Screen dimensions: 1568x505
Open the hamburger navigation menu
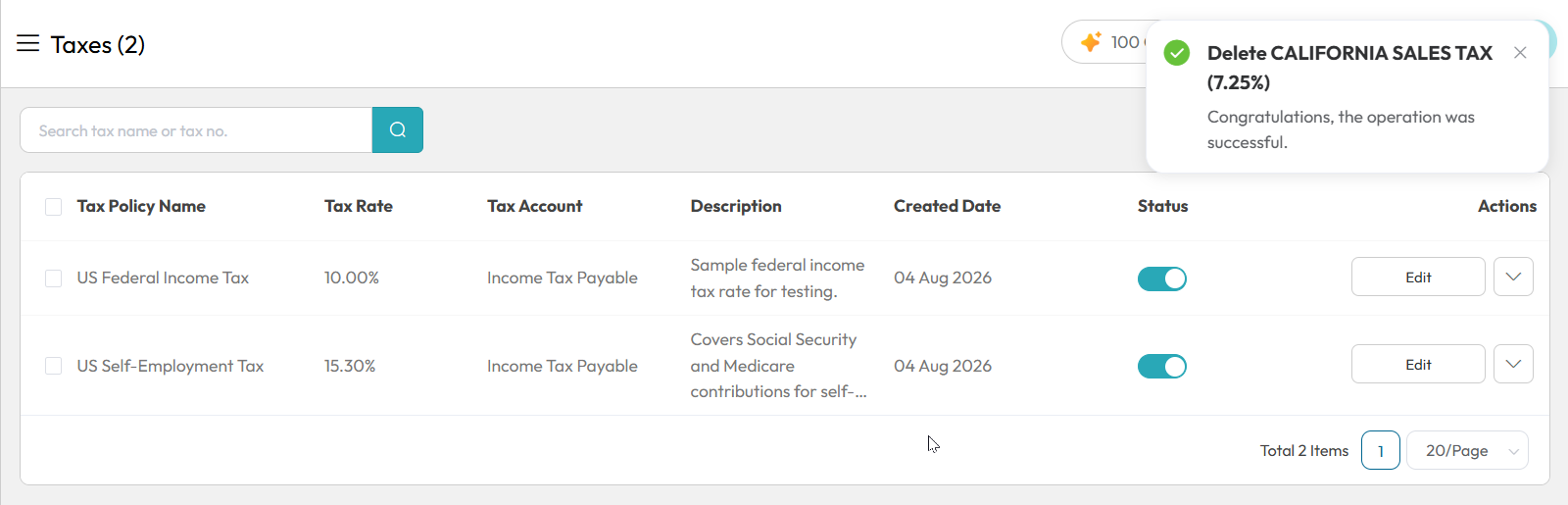pyautogui.click(x=27, y=43)
